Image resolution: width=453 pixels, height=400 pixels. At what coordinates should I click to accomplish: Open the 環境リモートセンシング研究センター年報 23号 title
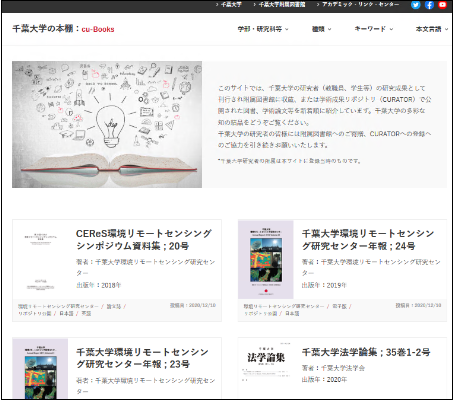tap(142, 358)
